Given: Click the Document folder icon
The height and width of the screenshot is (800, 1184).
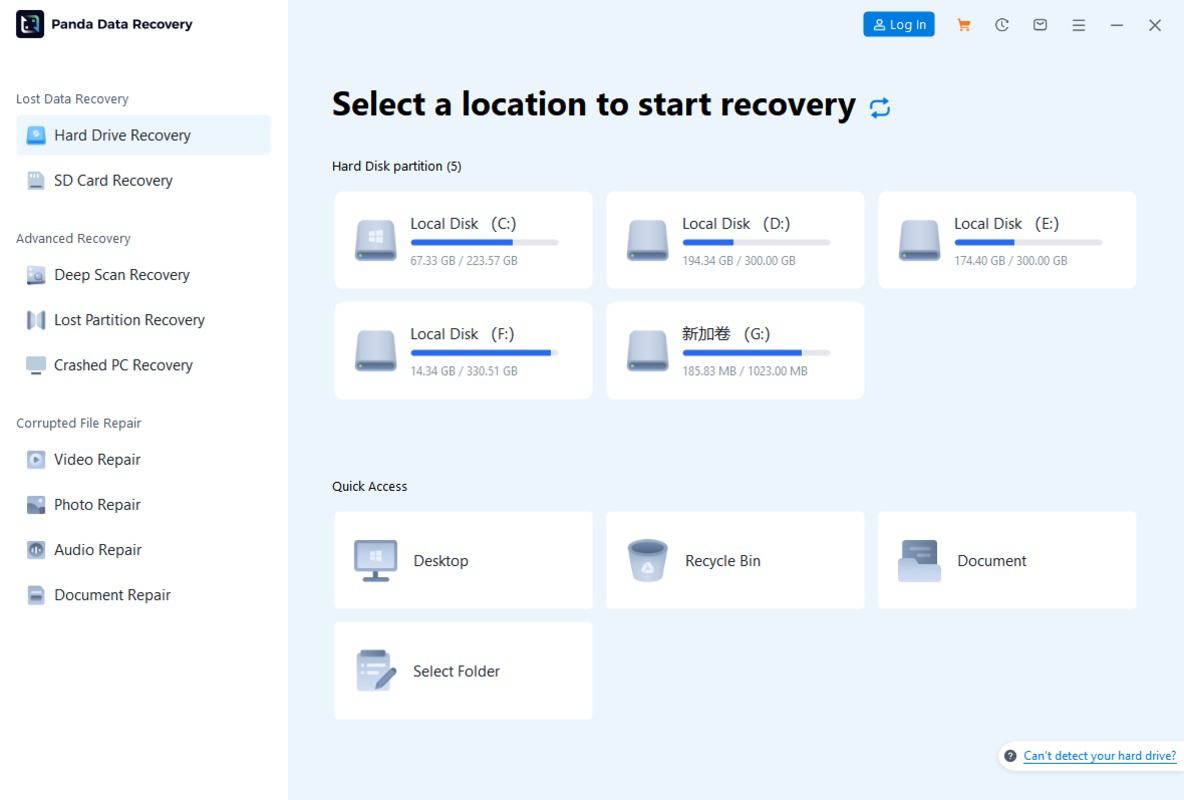Looking at the screenshot, I should [920, 561].
